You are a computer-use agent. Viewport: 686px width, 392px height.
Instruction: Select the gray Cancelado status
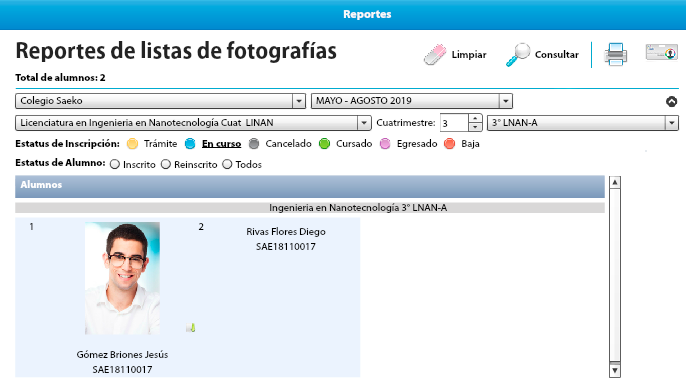[x=254, y=144]
